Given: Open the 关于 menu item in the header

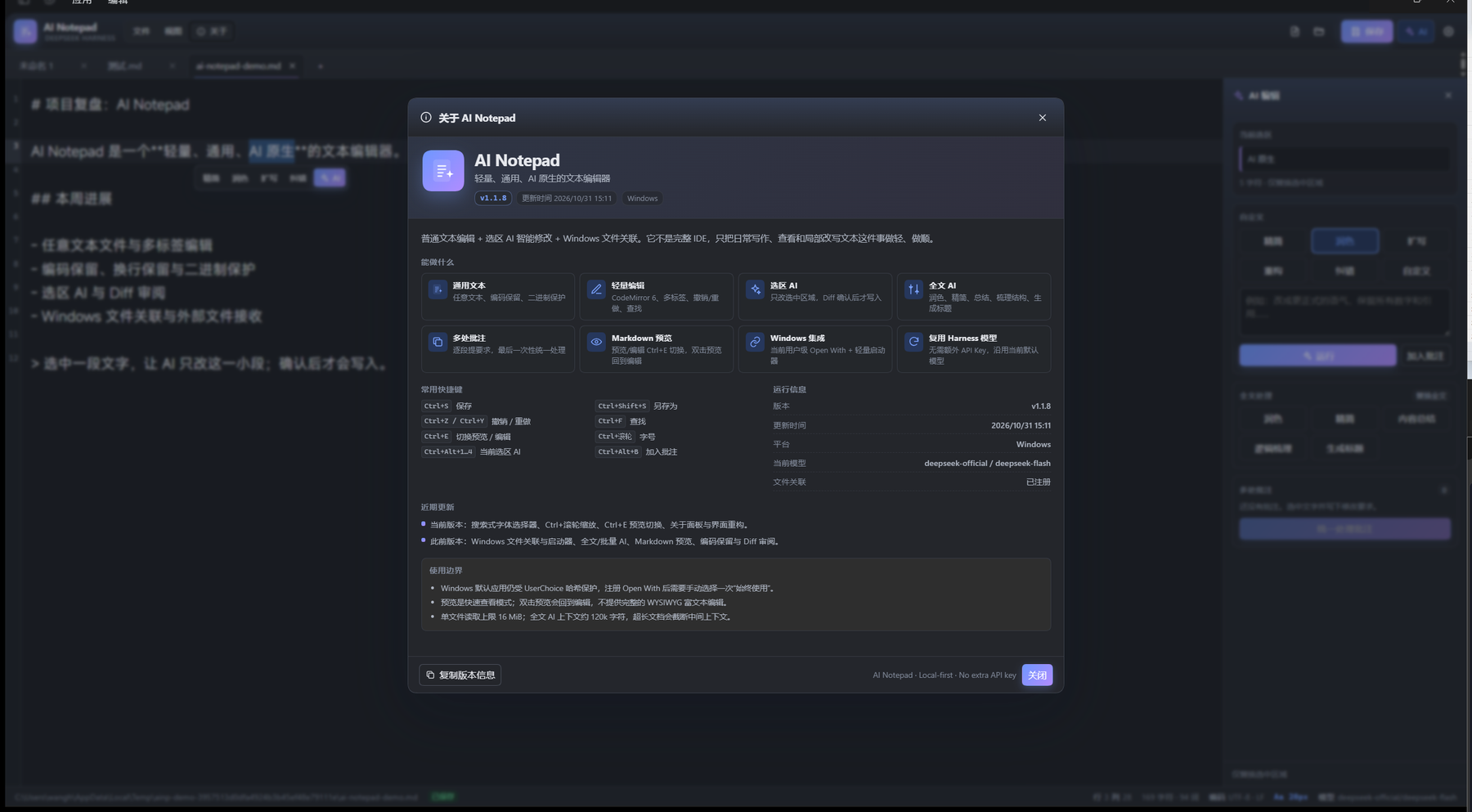Looking at the screenshot, I should click(x=211, y=31).
